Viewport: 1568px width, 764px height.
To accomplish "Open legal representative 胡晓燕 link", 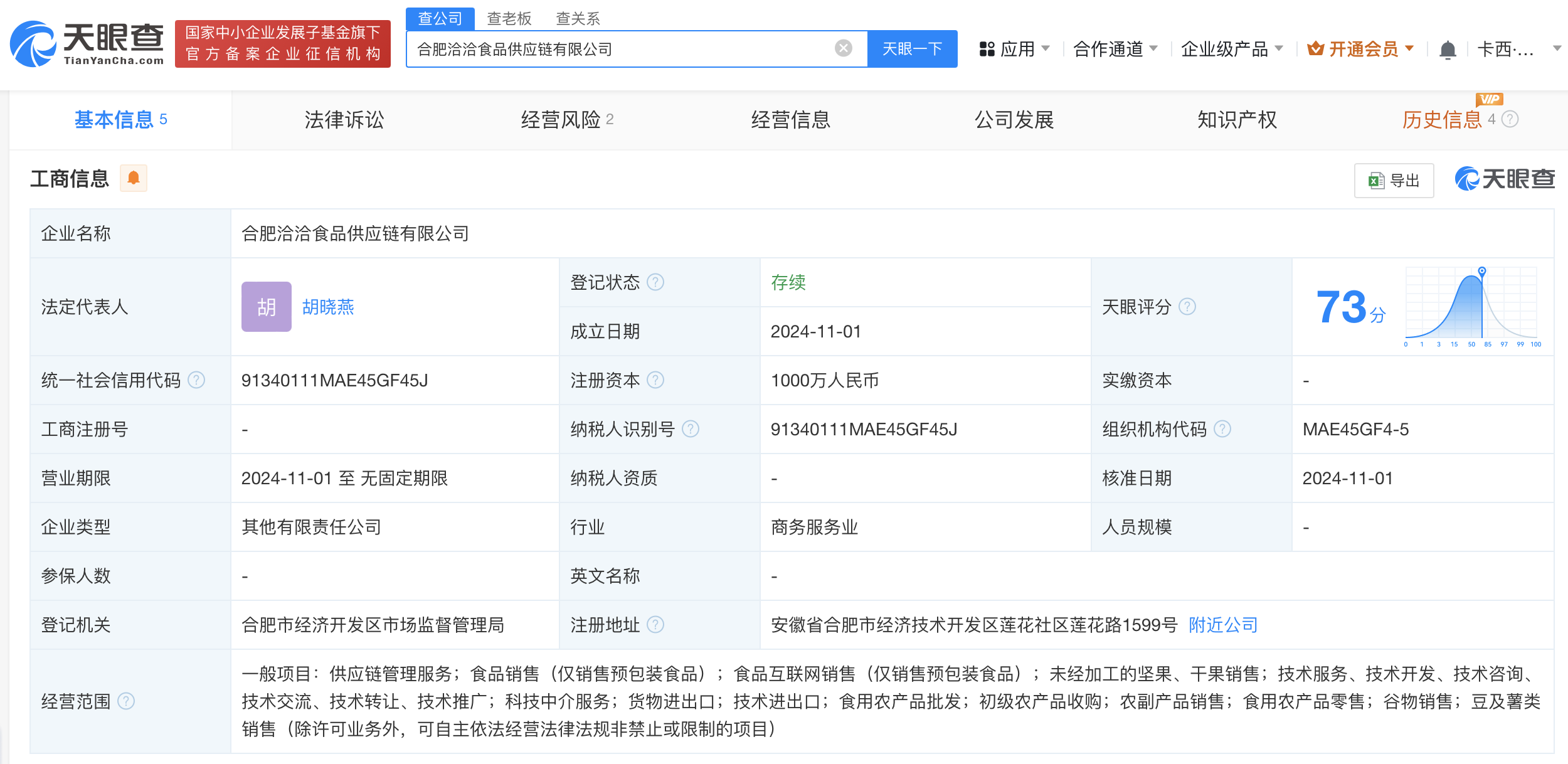I will click(327, 307).
